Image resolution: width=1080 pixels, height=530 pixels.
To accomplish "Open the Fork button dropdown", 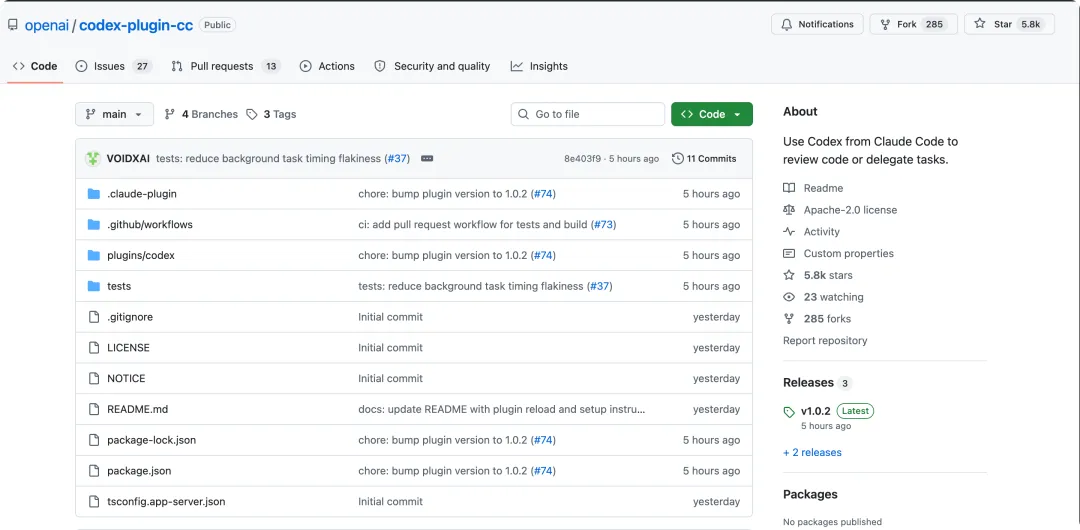I will coord(906,24).
